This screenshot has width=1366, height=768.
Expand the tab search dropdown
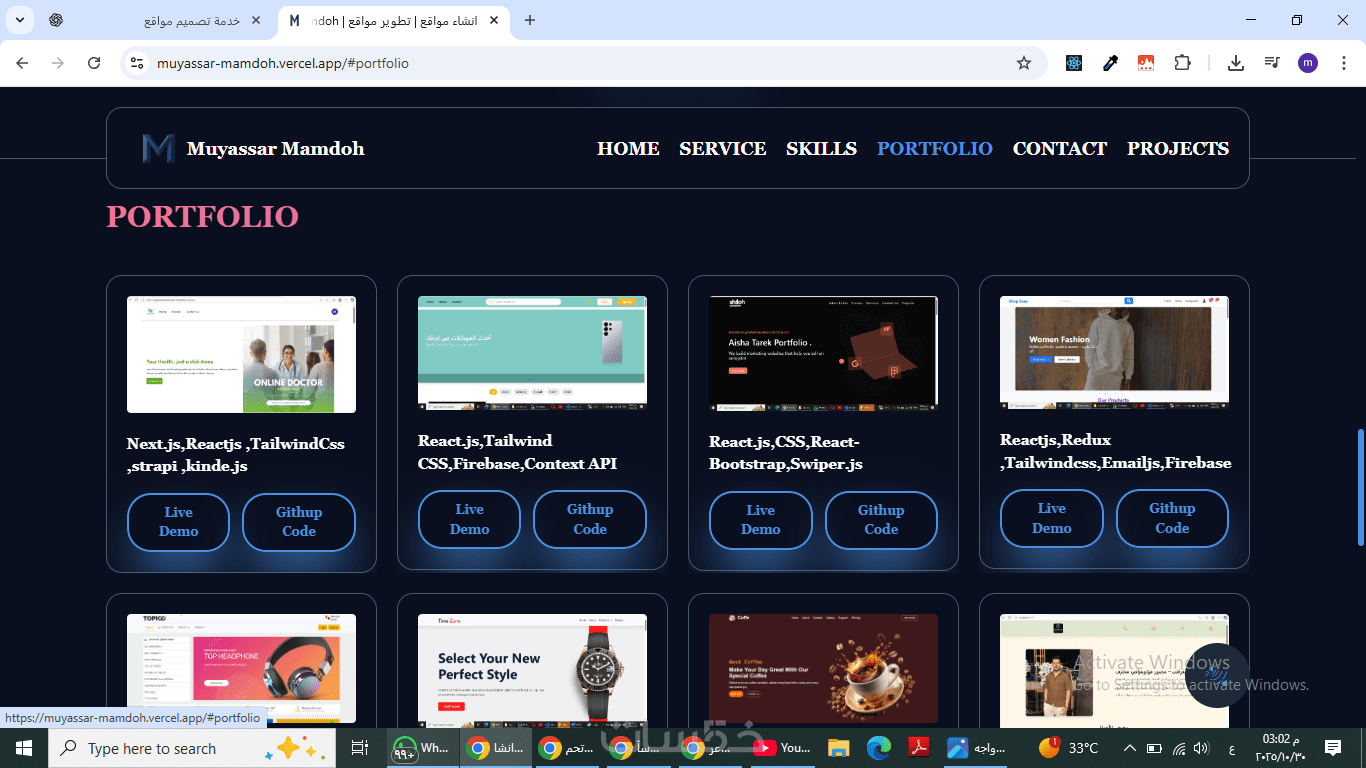20,20
